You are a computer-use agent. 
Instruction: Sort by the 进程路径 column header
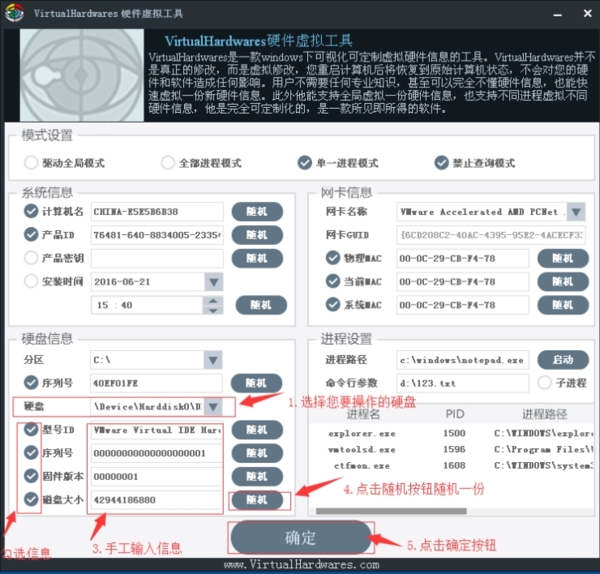click(x=544, y=414)
